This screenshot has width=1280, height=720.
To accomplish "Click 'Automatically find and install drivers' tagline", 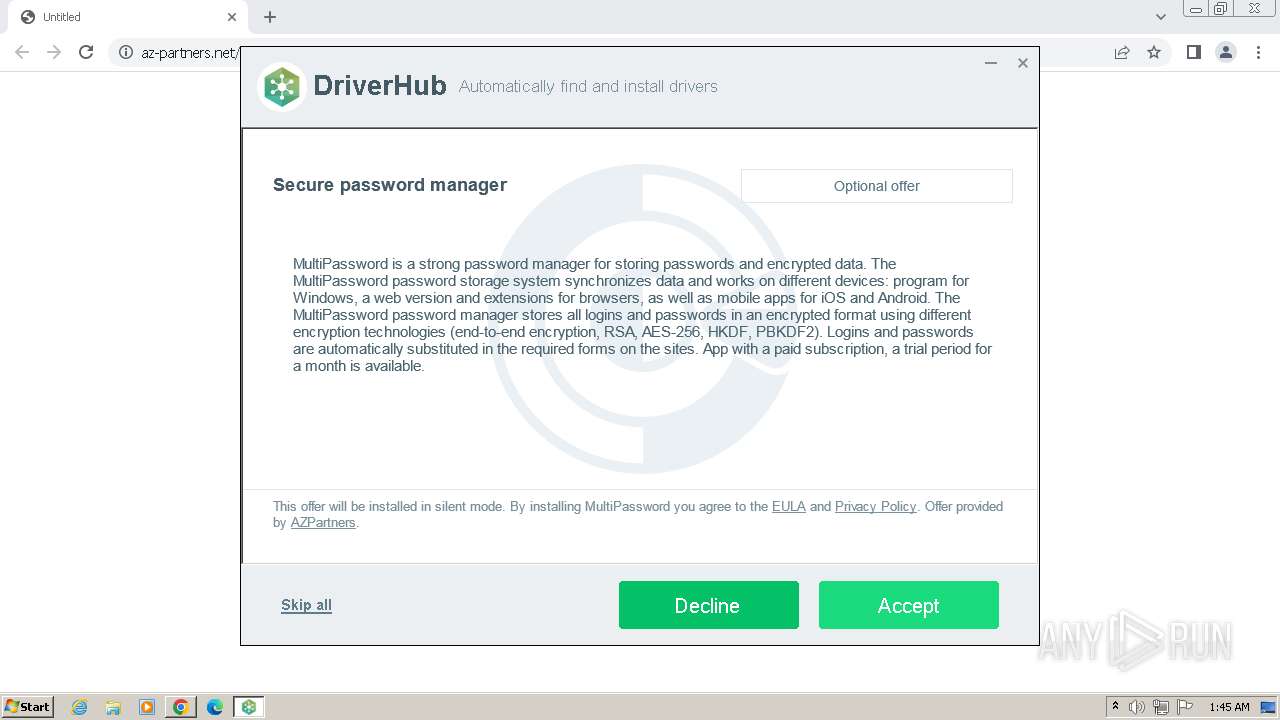I will click(588, 87).
